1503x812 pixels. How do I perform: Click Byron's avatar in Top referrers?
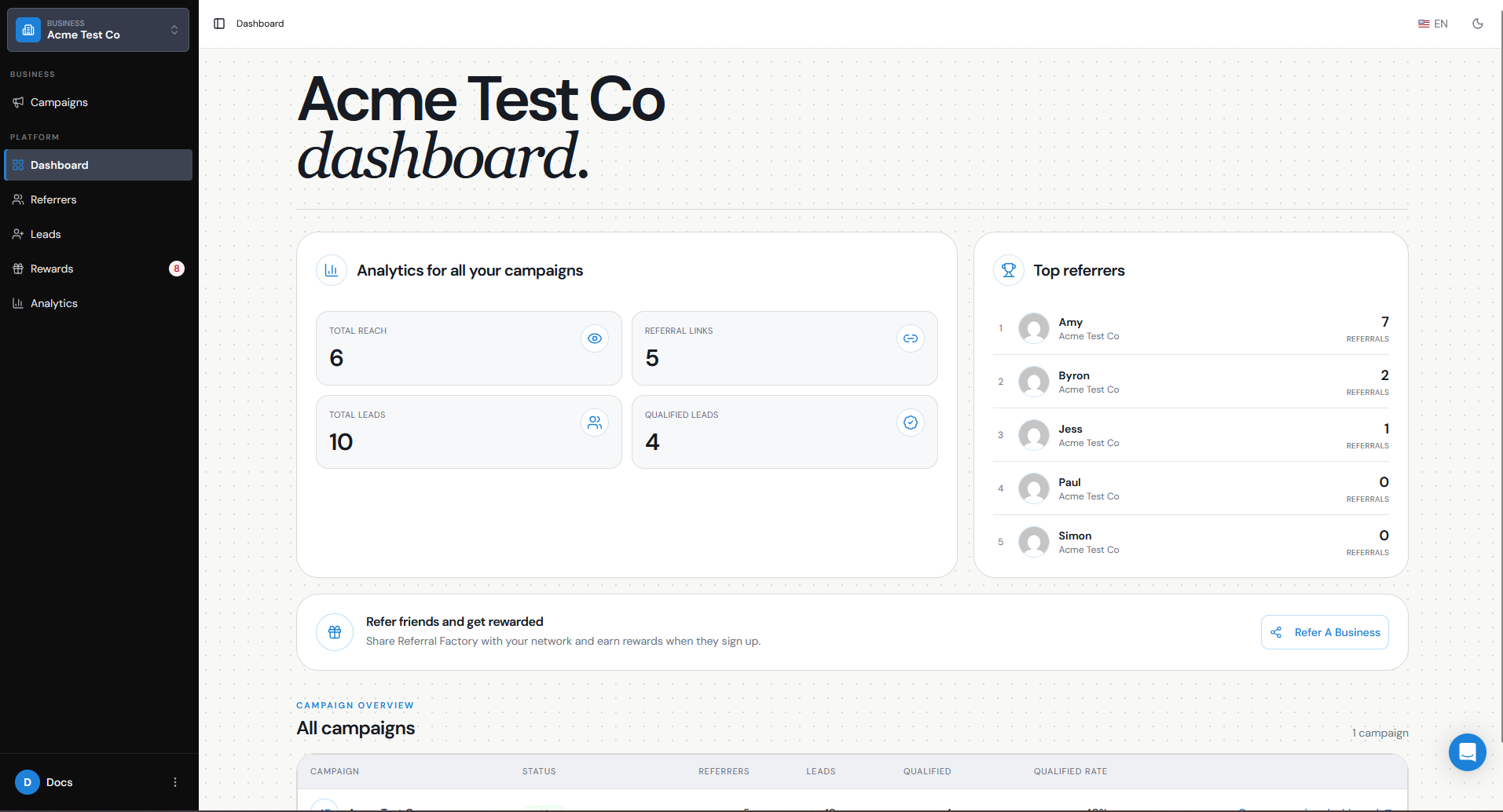click(x=1034, y=382)
